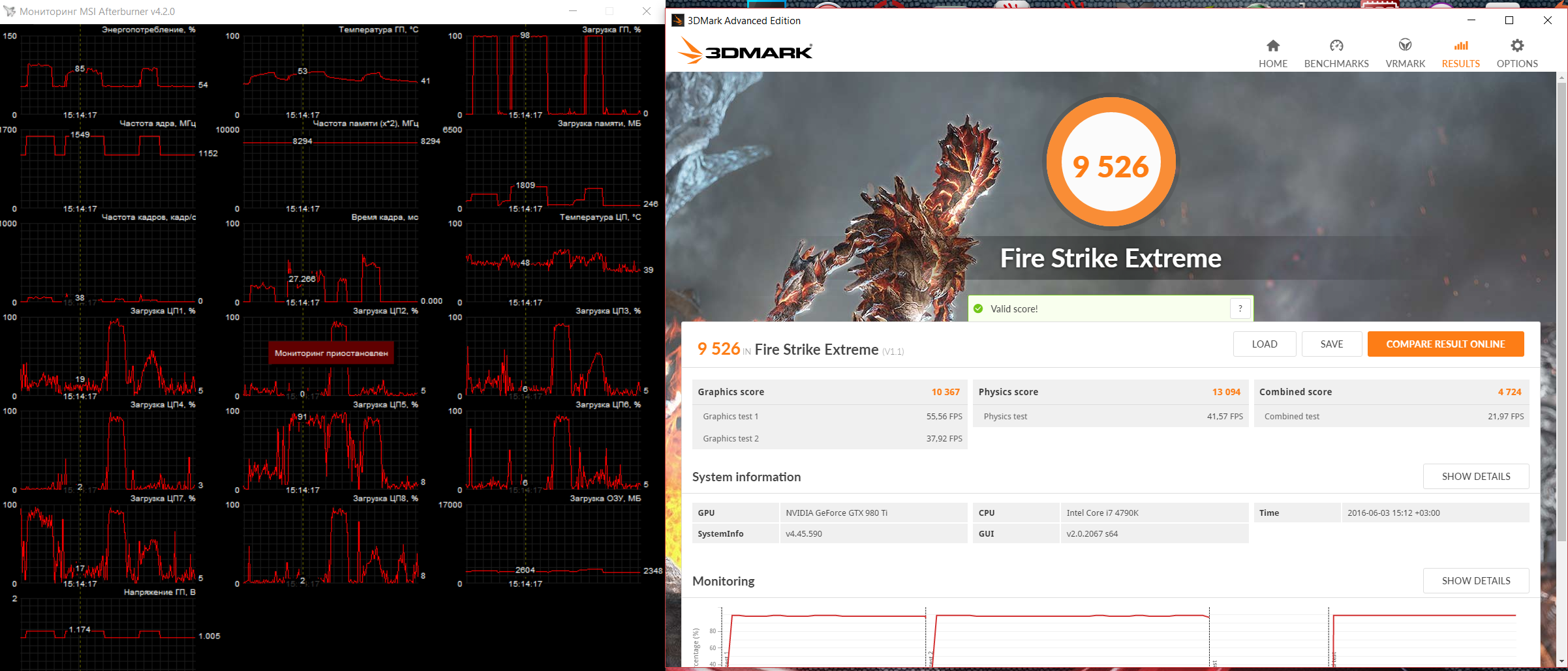The width and height of the screenshot is (1568, 671).
Task: Click the Physics test result 41,57 FPS
Action: click(1225, 417)
